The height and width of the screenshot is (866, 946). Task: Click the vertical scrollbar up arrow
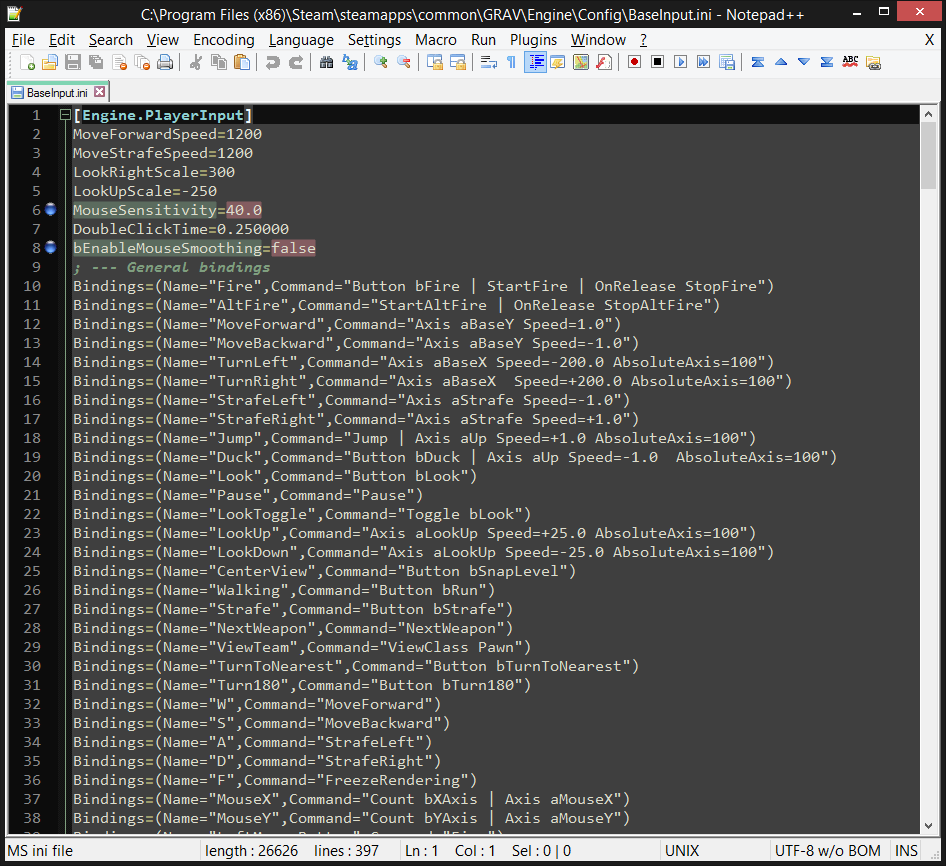(x=929, y=114)
